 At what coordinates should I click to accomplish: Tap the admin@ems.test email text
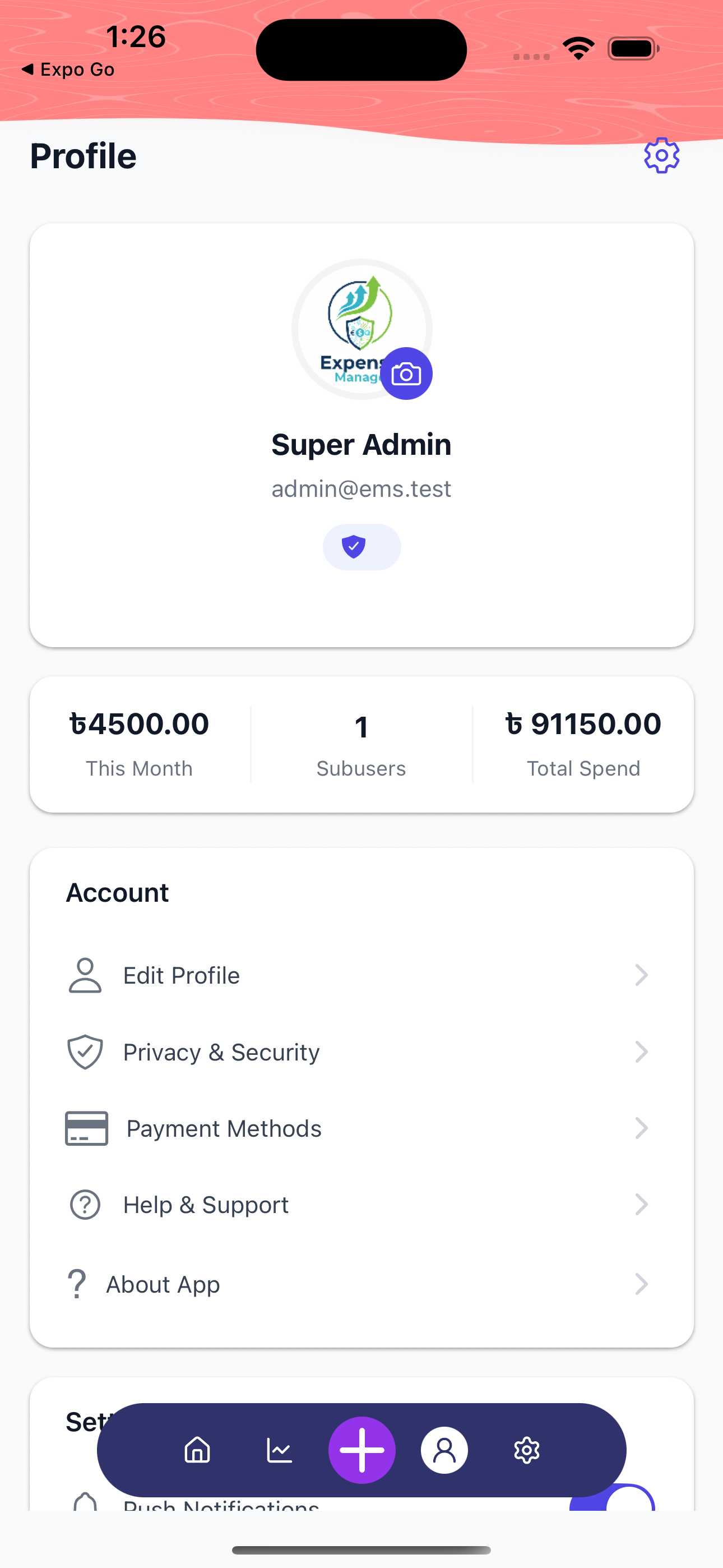[x=361, y=489]
